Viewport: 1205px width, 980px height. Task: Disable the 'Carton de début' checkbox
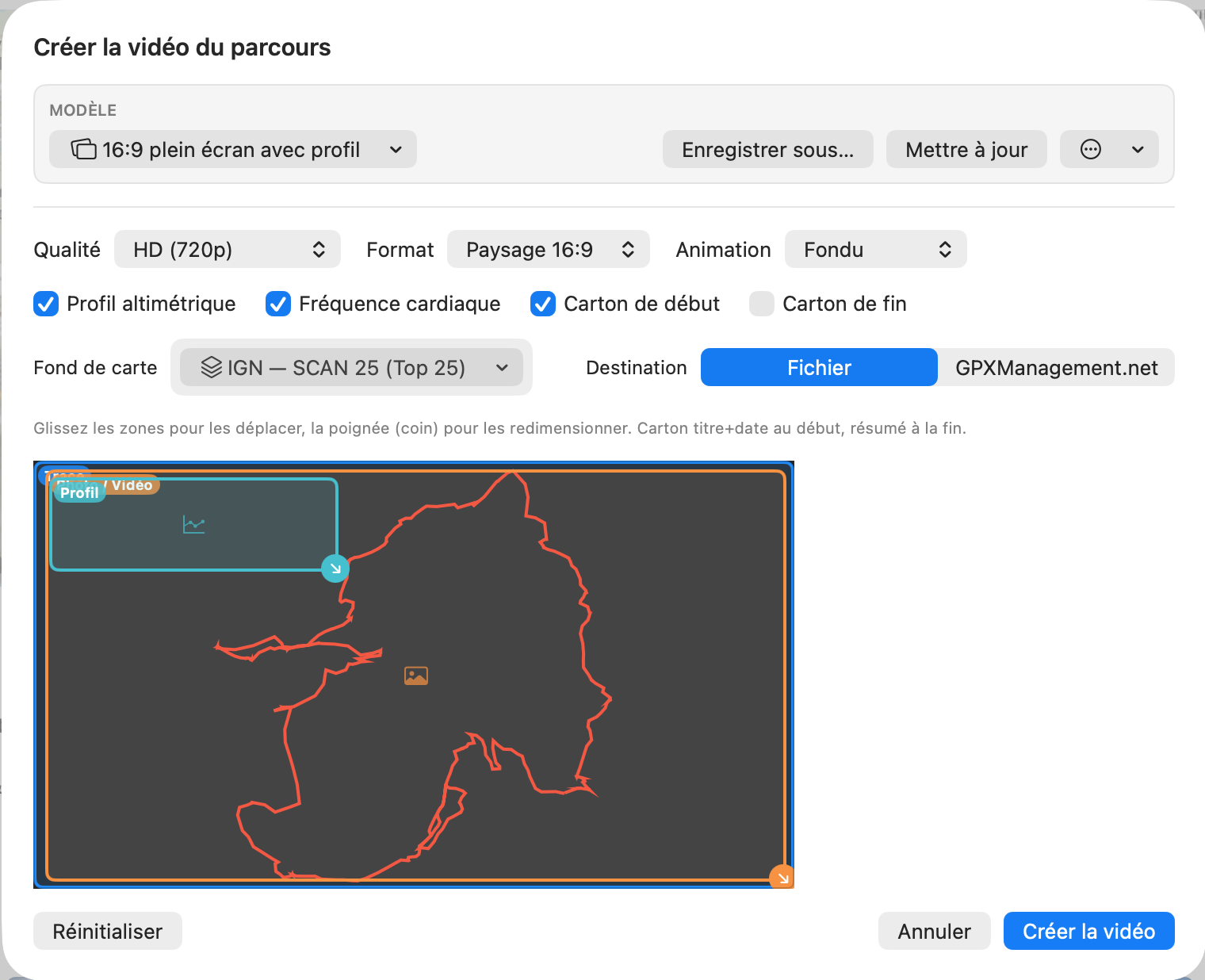[x=543, y=304]
